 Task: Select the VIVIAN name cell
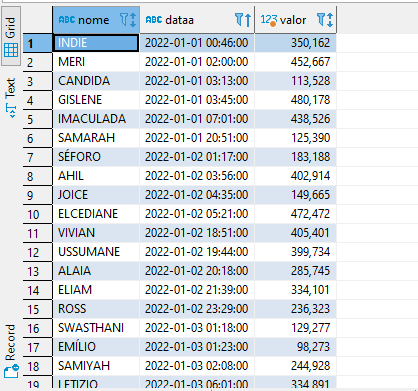[96, 233]
